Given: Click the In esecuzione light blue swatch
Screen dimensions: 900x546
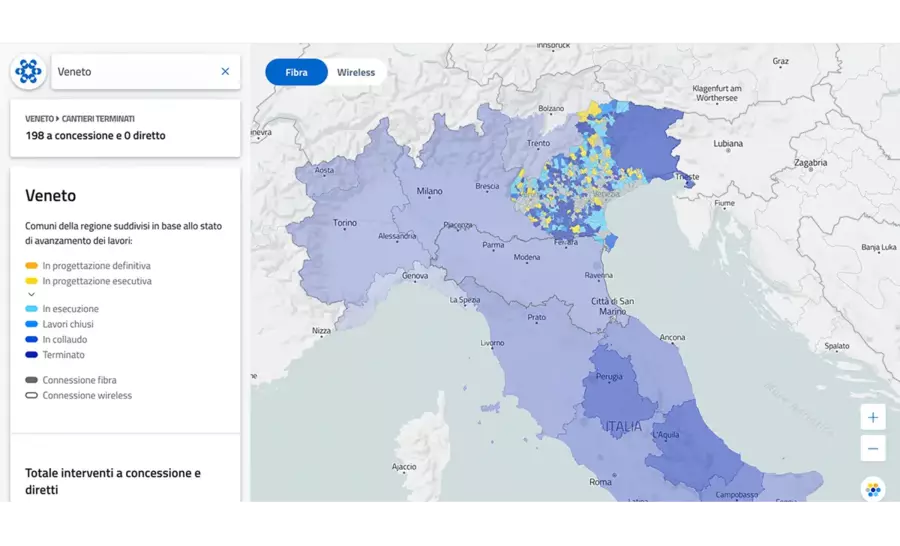Looking at the screenshot, I should (x=32, y=309).
